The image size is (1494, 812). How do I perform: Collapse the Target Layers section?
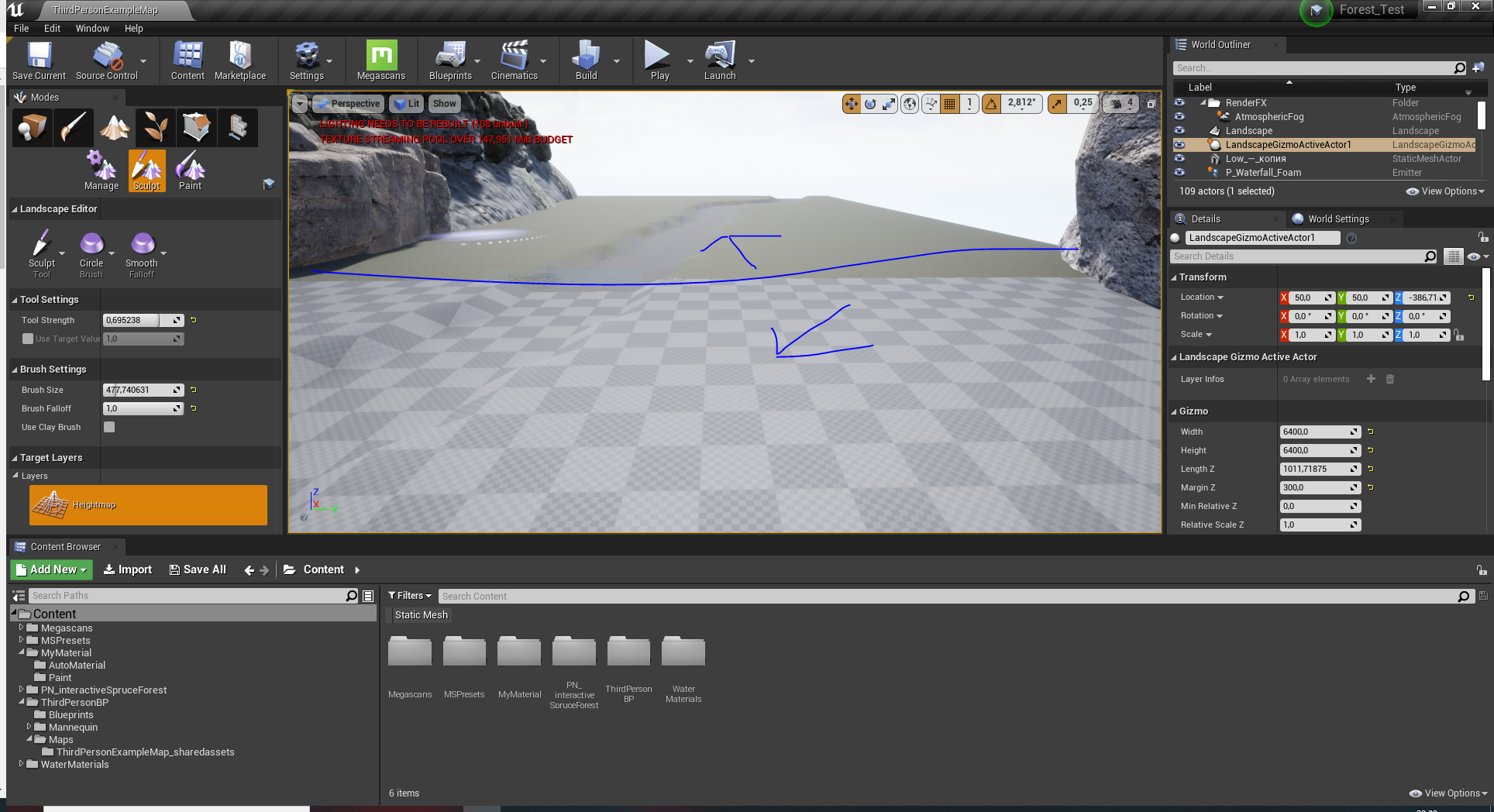[x=15, y=458]
